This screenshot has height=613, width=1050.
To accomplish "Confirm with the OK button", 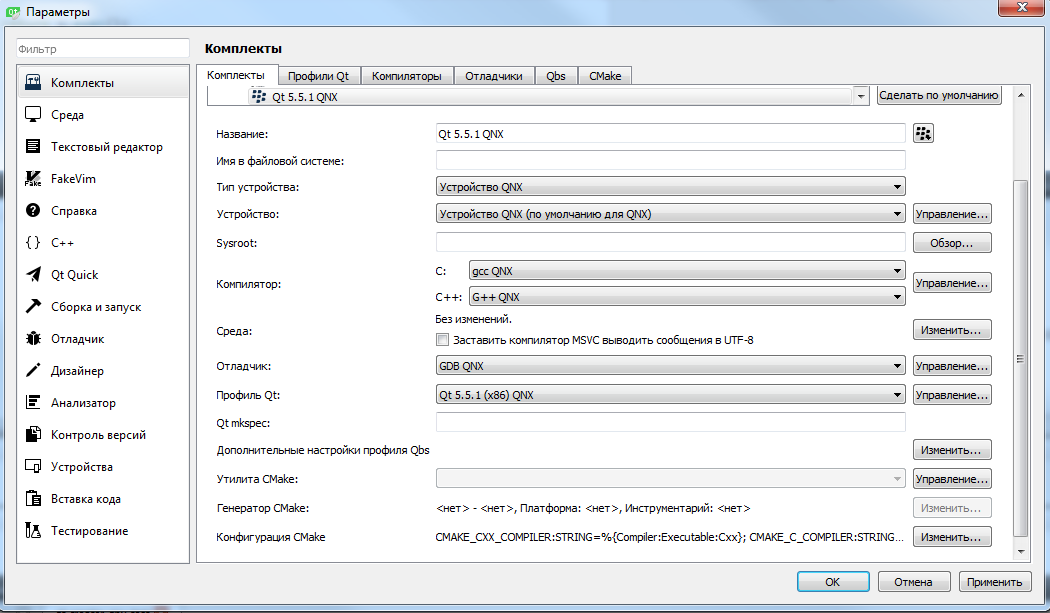I will (x=833, y=582).
